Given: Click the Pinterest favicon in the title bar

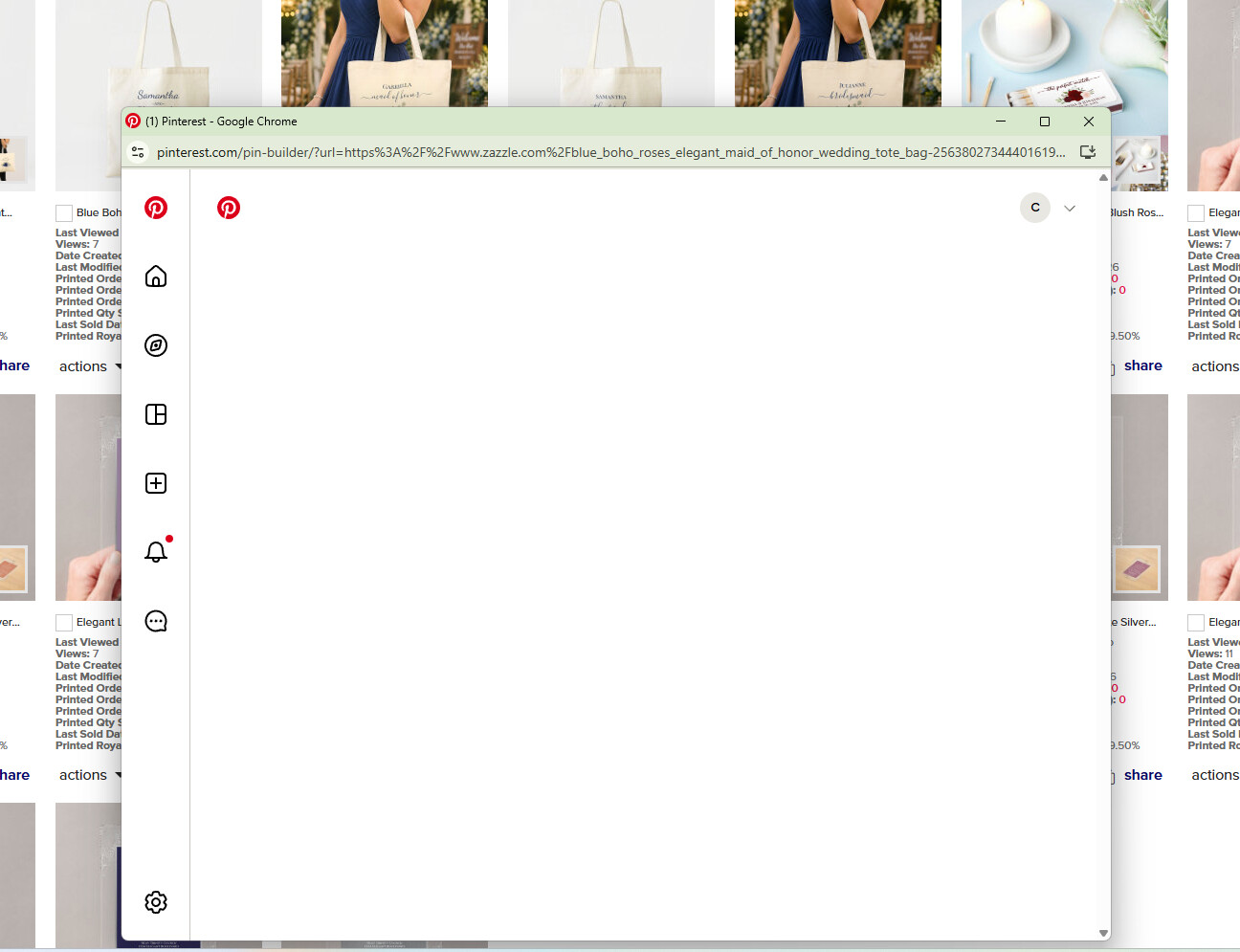Looking at the screenshot, I should (133, 122).
